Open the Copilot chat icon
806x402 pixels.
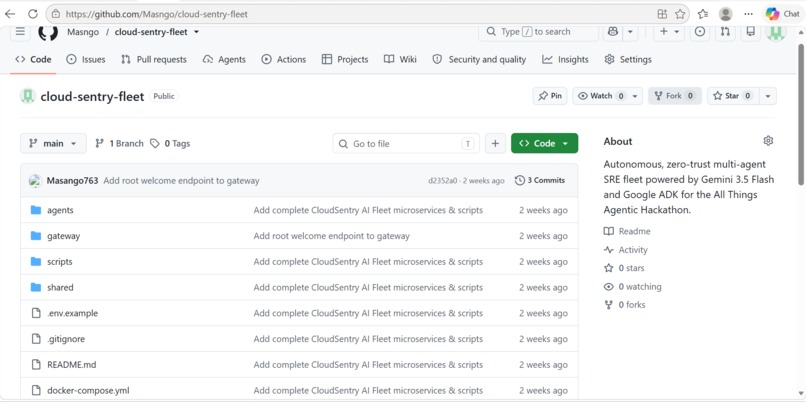[613, 32]
